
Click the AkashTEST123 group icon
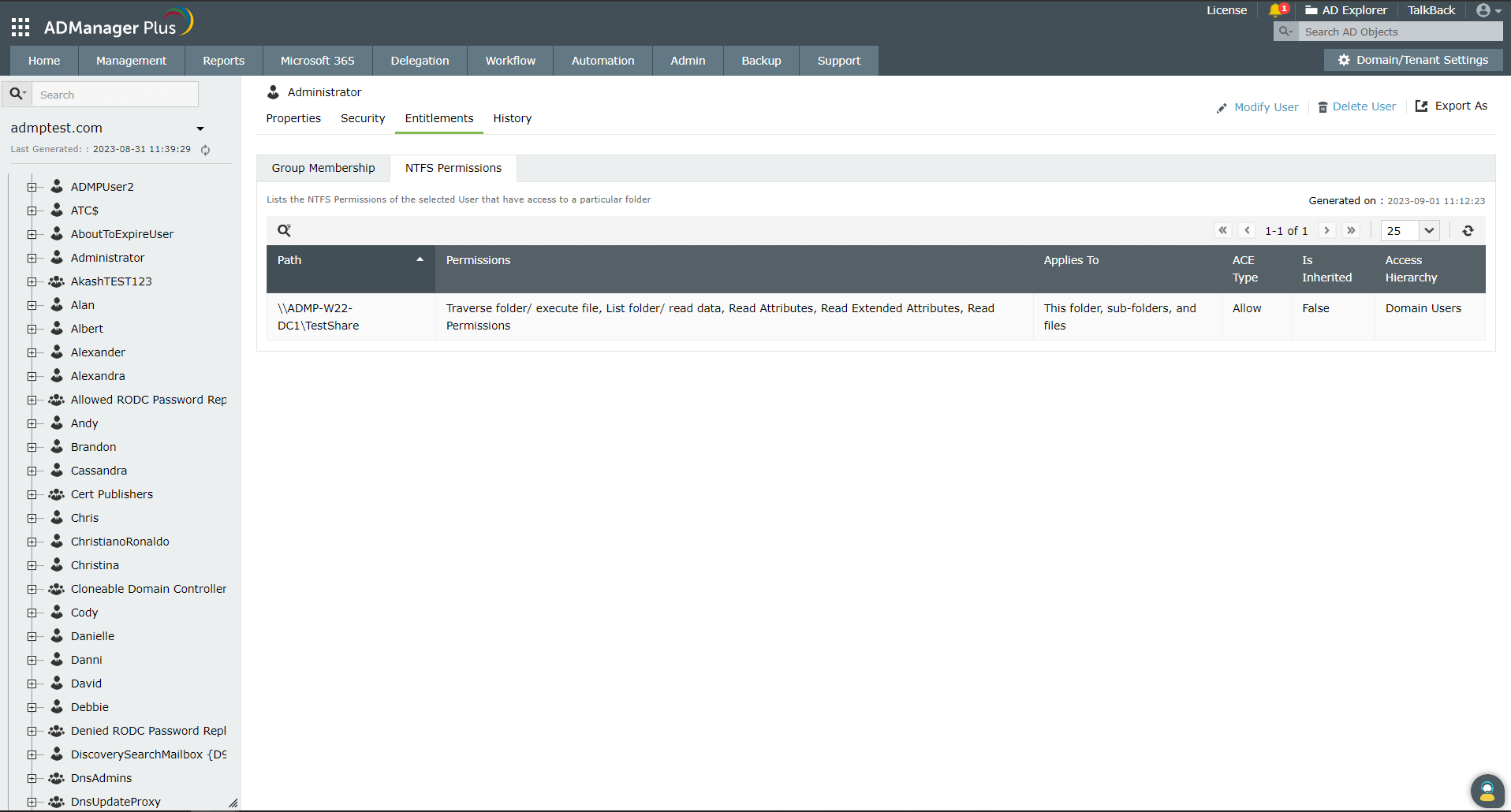click(56, 281)
